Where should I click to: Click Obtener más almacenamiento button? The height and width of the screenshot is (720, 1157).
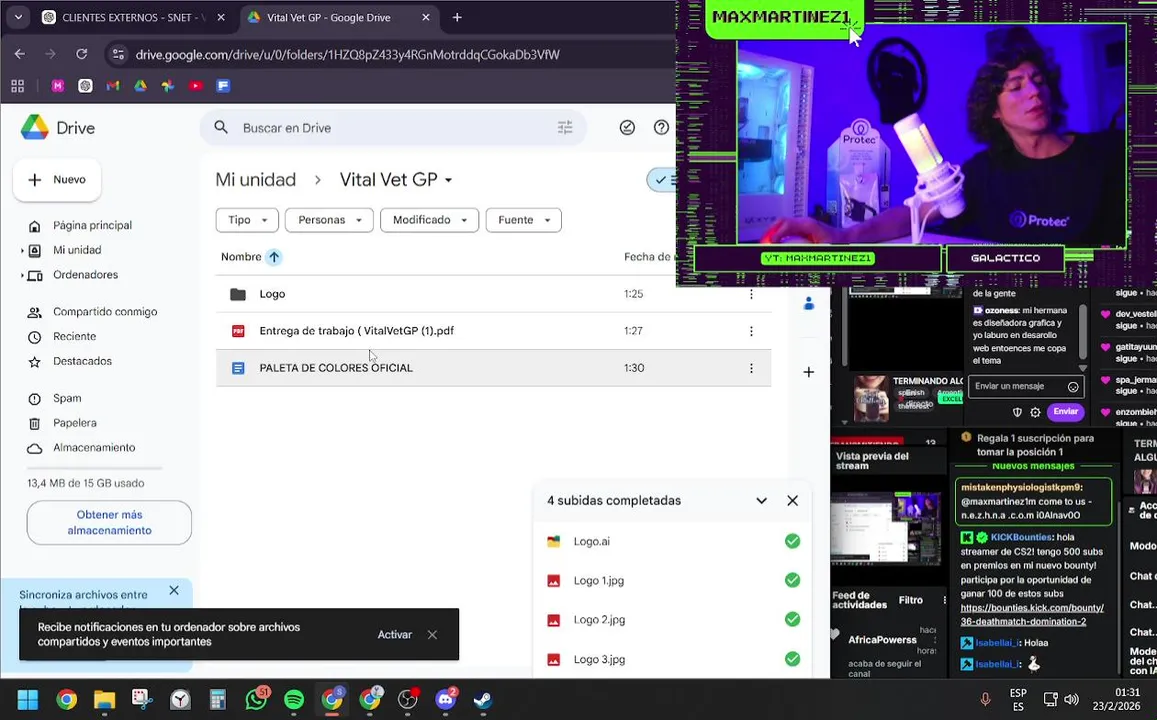(109, 522)
